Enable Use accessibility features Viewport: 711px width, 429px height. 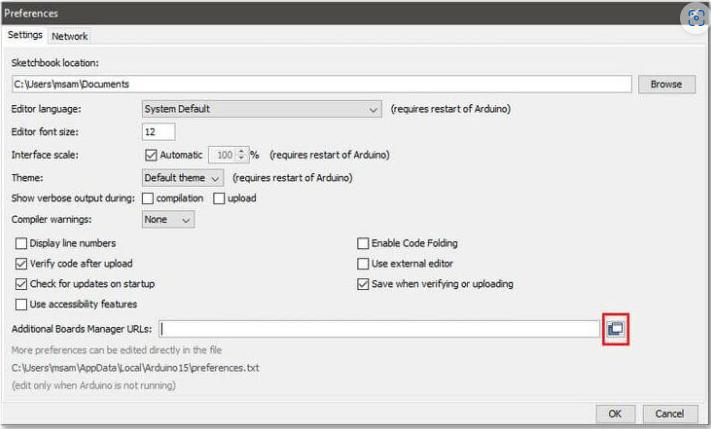21,304
